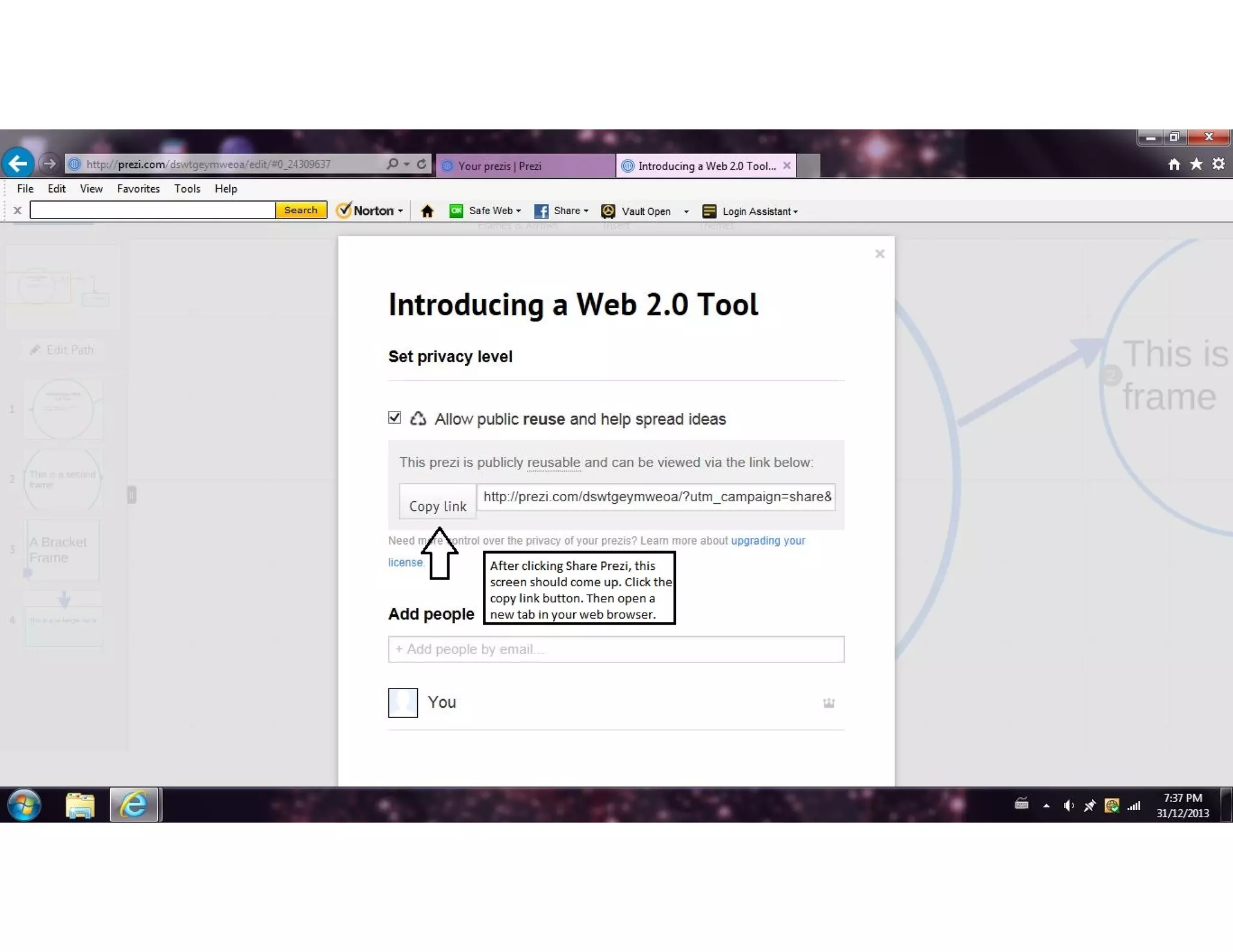Viewport: 1233px width, 952px height.
Task: Expand the Safe Web dropdown
Action: tap(518, 211)
